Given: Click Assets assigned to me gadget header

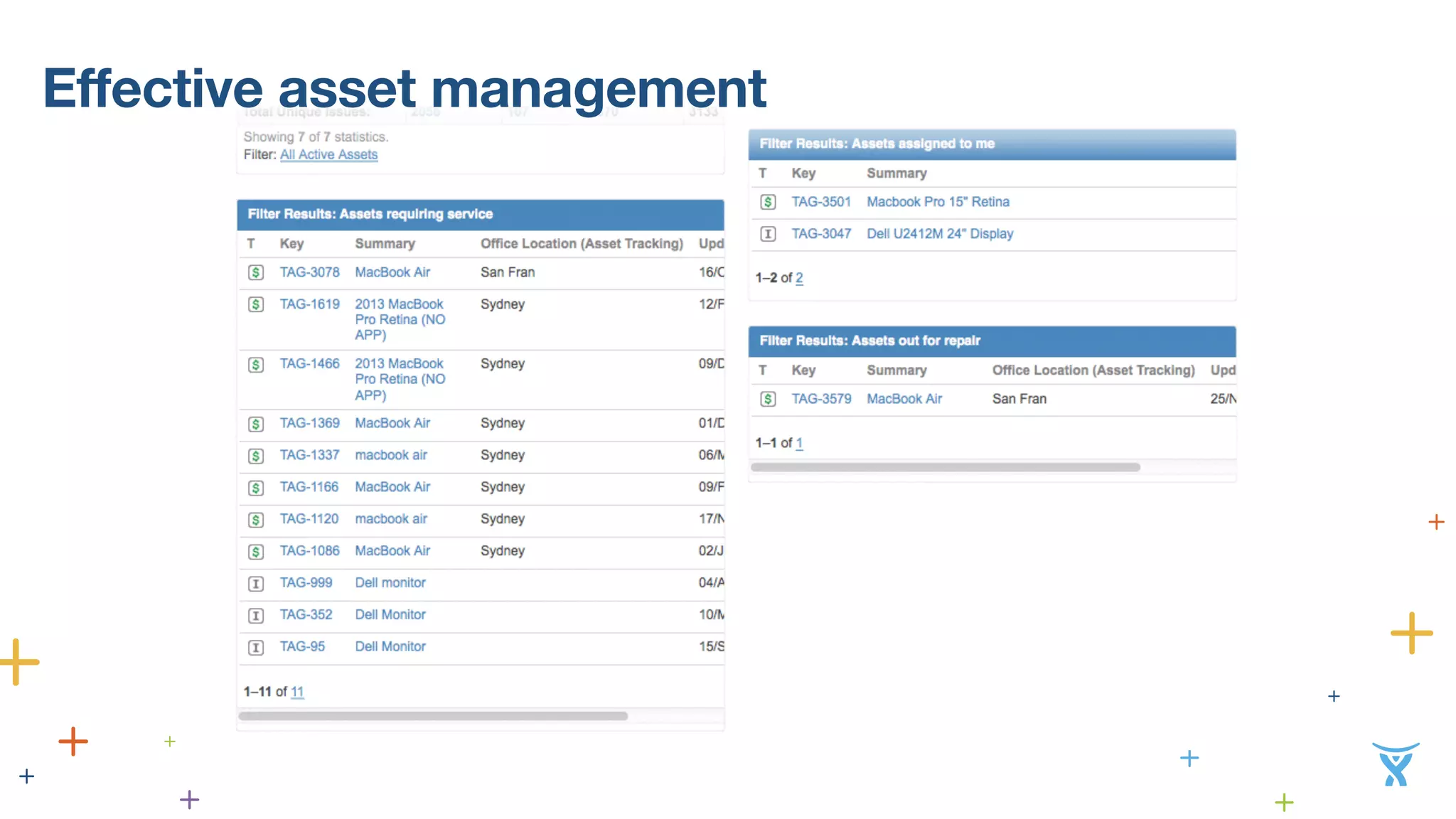Looking at the screenshot, I should [992, 144].
